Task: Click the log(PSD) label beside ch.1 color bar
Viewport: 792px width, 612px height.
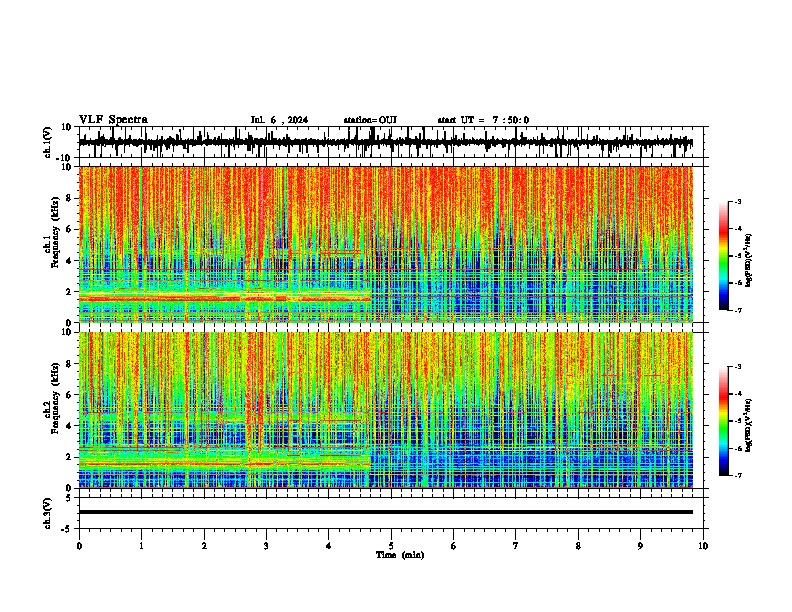Action: pyautogui.click(x=749, y=260)
